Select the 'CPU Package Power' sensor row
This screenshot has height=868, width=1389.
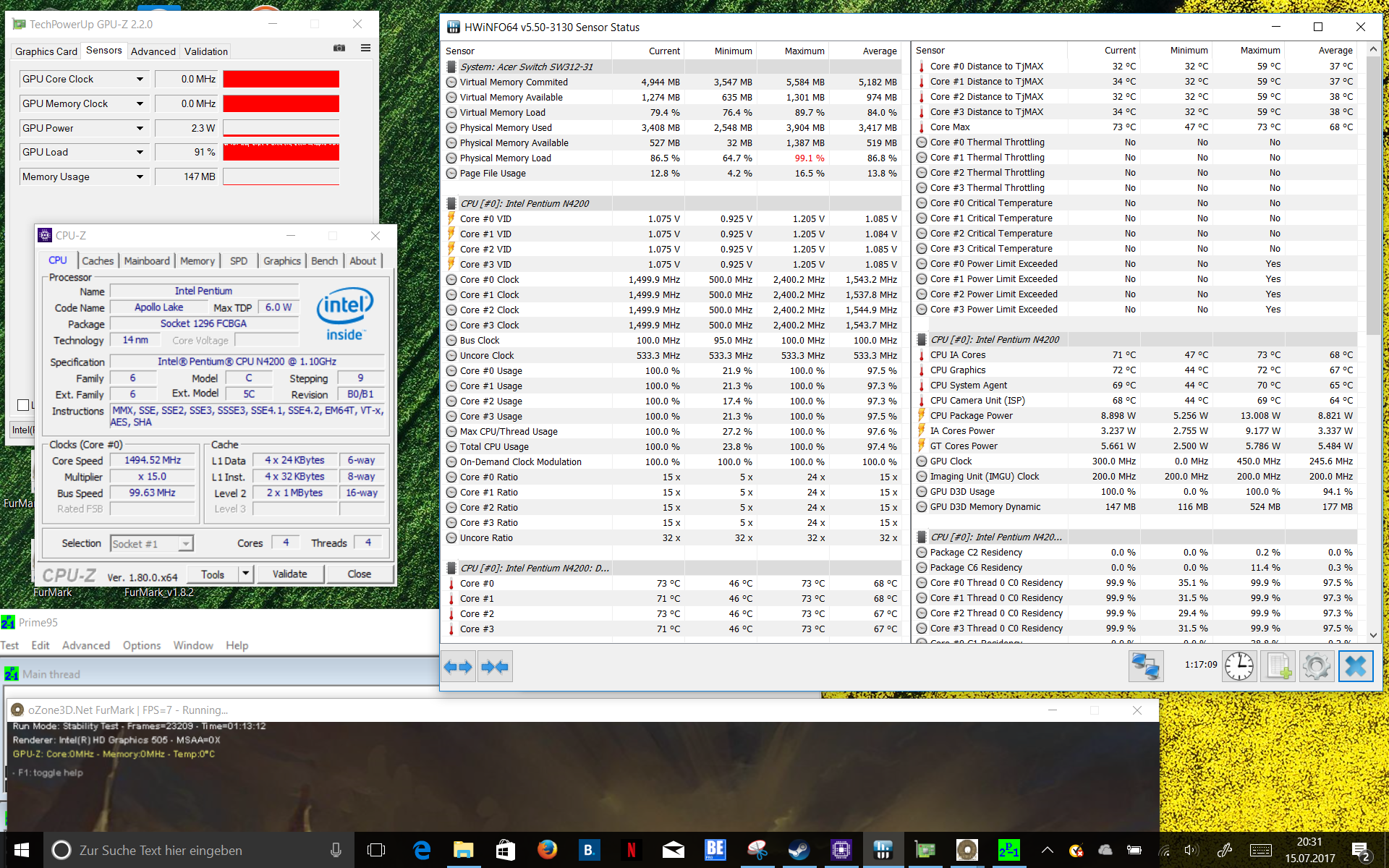(x=1136, y=415)
